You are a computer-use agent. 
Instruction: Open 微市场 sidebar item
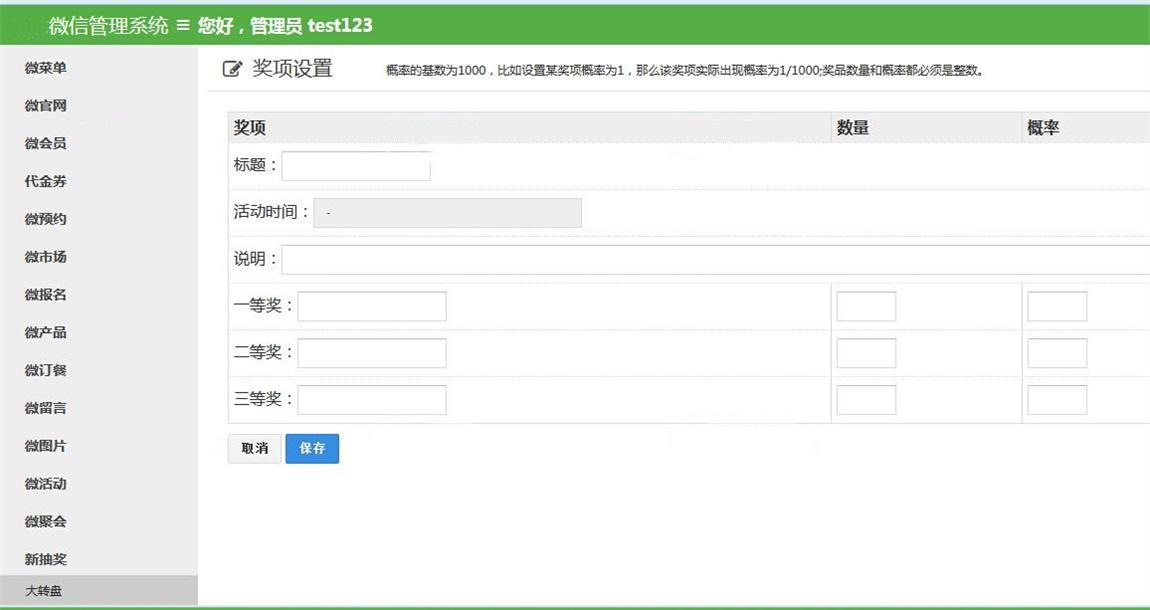click(x=45, y=257)
